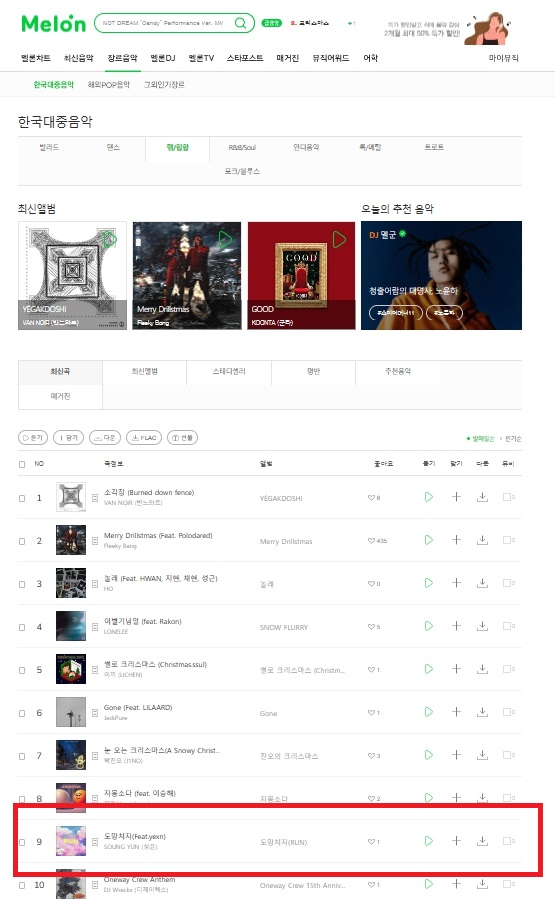Play the GOOD album by KOONTA from thumbnail overlay

click(x=339, y=239)
